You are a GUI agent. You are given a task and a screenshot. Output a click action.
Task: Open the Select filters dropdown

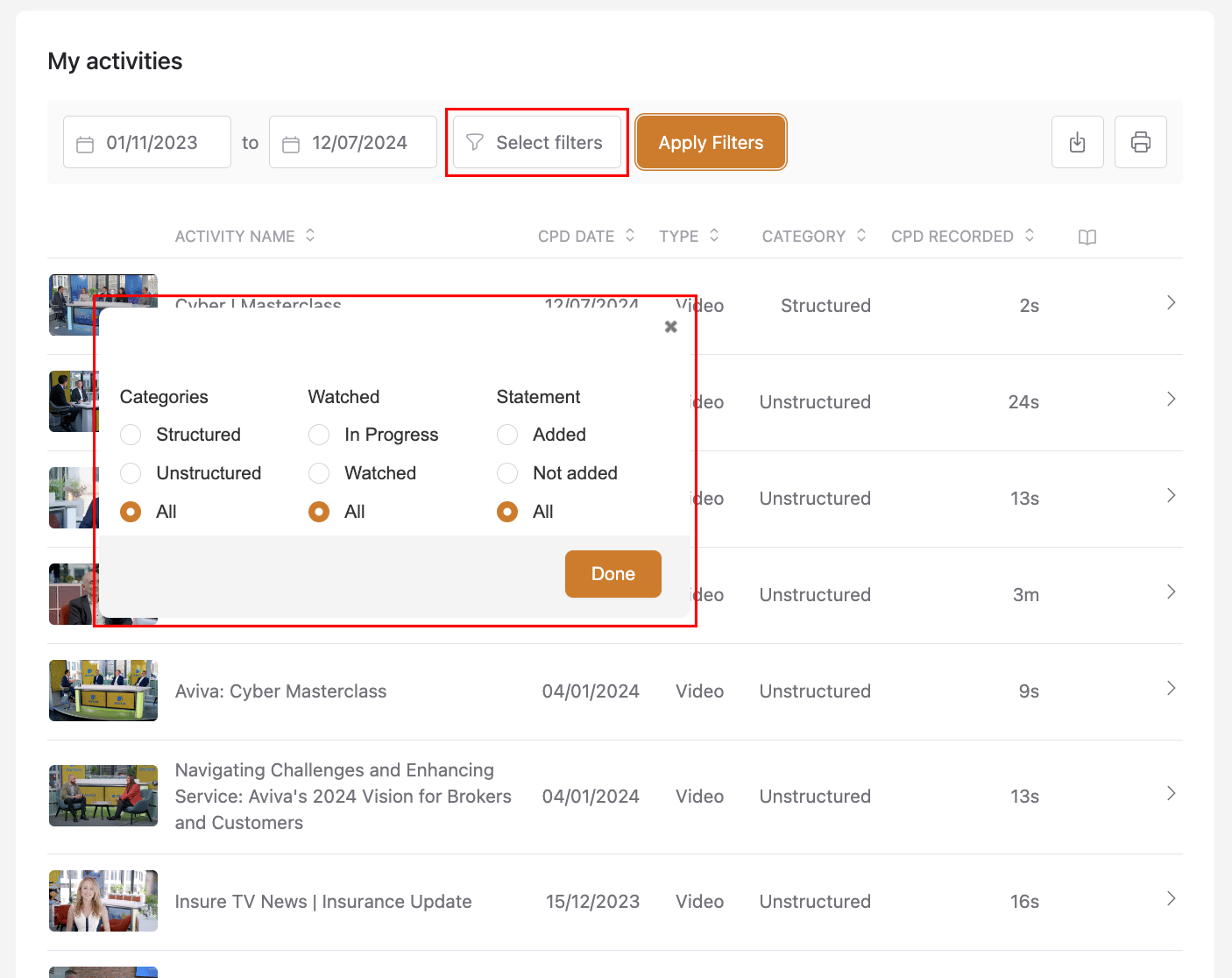536,142
